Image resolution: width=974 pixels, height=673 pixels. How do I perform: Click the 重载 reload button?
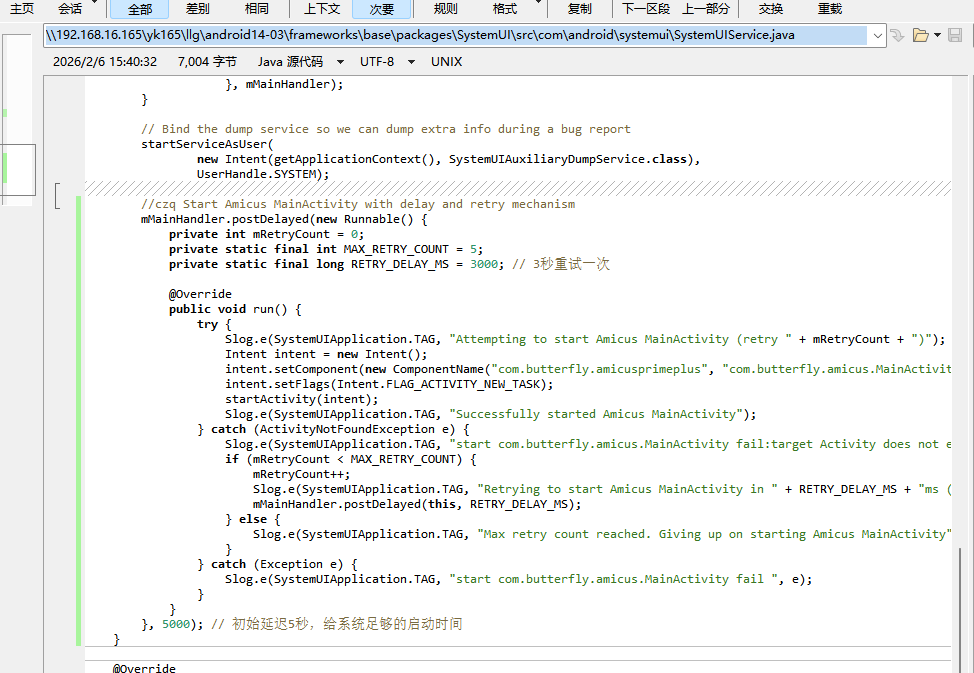[829, 9]
